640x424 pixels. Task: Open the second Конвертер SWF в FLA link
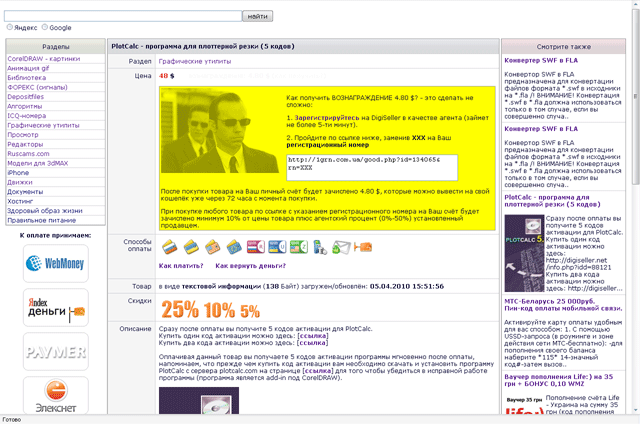tap(541, 129)
